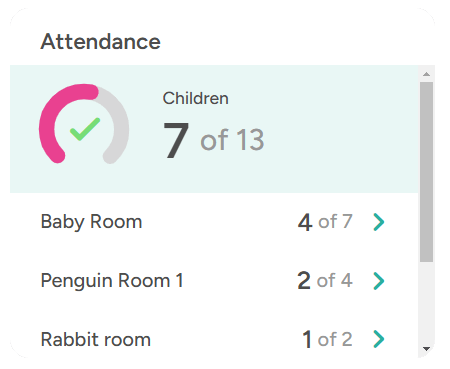Click the Attendance panel heading
450x369 pixels.
[x=100, y=42]
